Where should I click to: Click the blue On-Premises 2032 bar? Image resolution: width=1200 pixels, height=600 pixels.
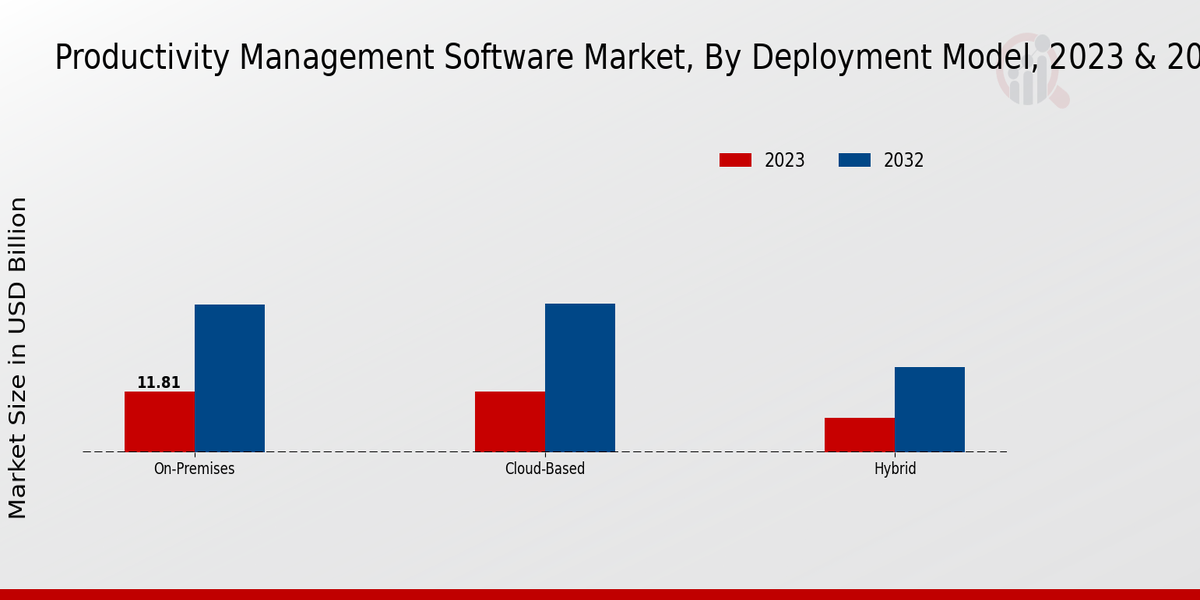coord(228,378)
